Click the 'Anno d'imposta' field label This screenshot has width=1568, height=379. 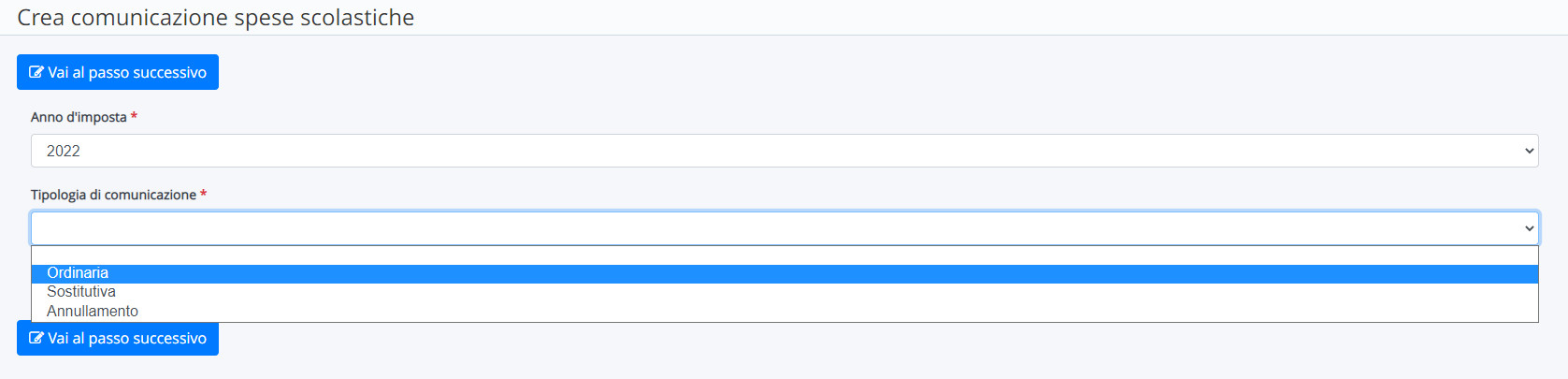pyautogui.click(x=79, y=117)
